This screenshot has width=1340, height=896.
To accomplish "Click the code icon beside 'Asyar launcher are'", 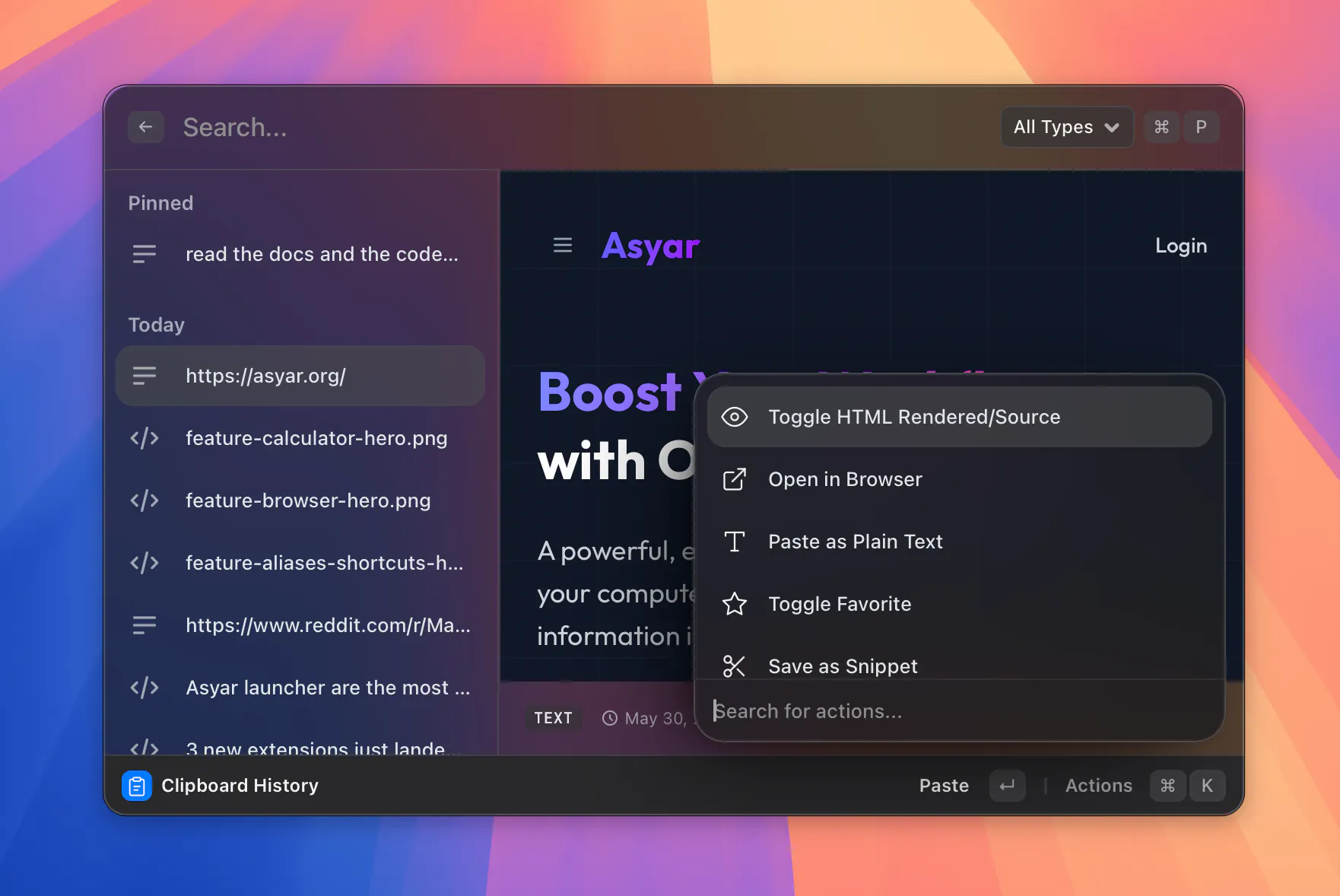I will pyautogui.click(x=144, y=688).
